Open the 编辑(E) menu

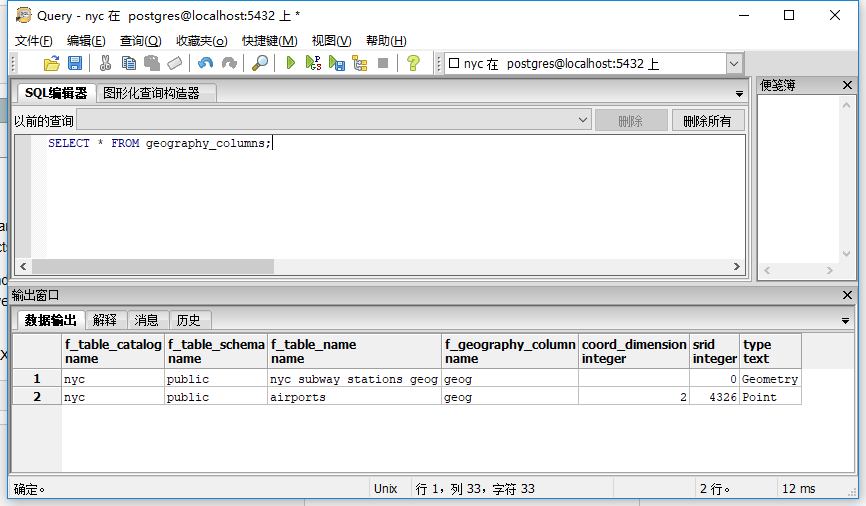[86, 41]
